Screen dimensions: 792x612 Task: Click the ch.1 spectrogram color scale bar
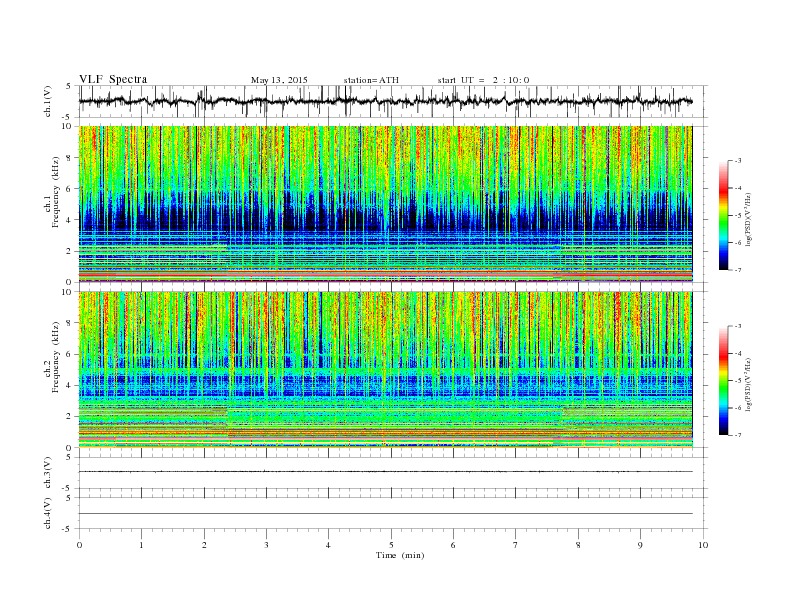723,215
